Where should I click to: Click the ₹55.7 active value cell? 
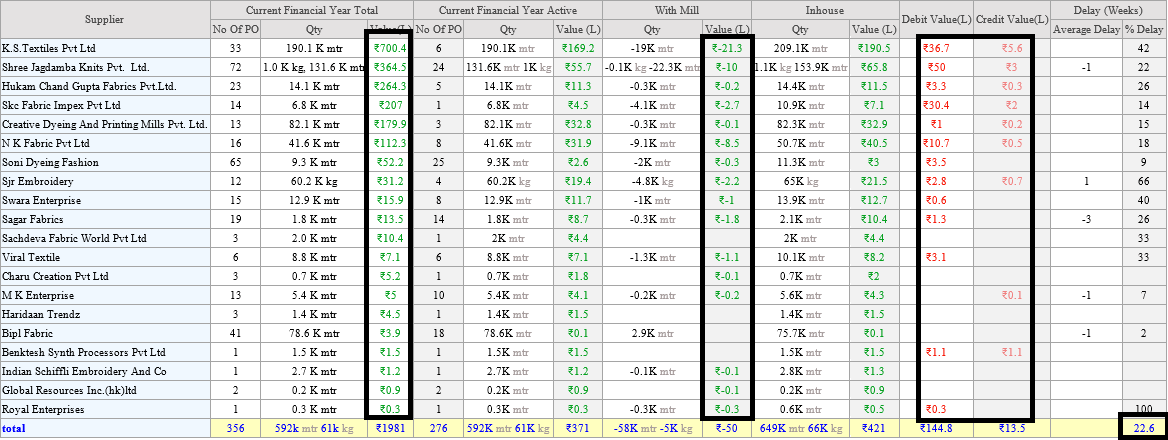pos(577,67)
